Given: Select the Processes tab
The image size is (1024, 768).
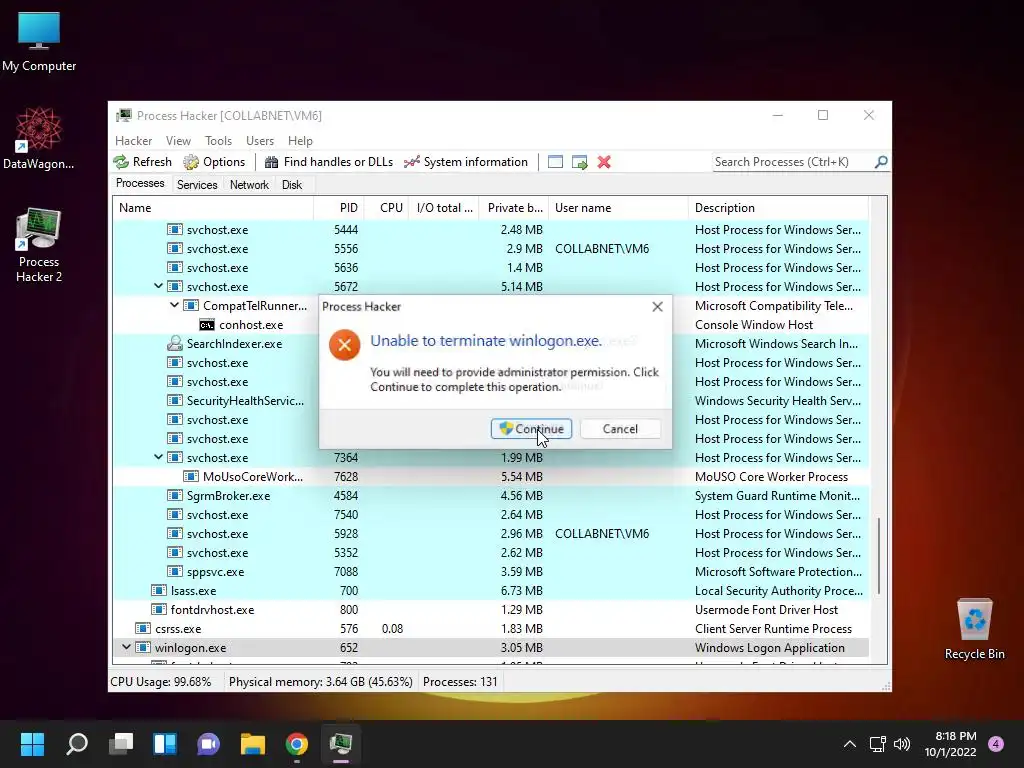Looking at the screenshot, I should point(140,184).
